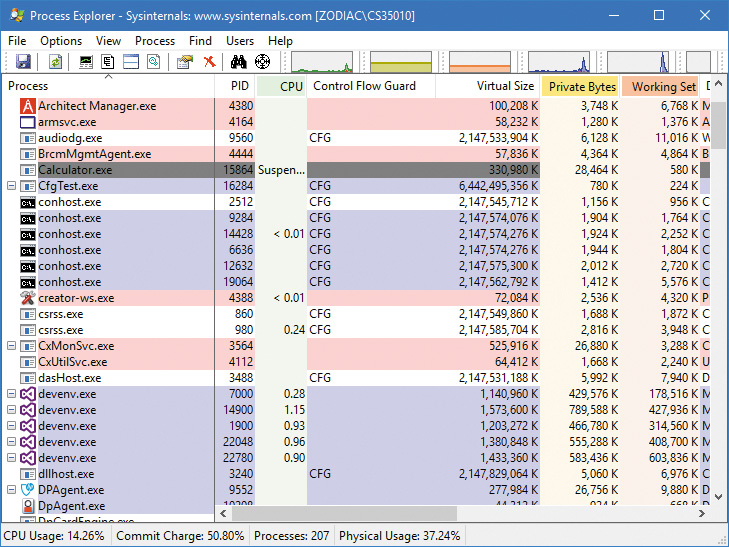The width and height of the screenshot is (729, 547).
Task: Click the red X Kill Process icon
Action: (209, 62)
